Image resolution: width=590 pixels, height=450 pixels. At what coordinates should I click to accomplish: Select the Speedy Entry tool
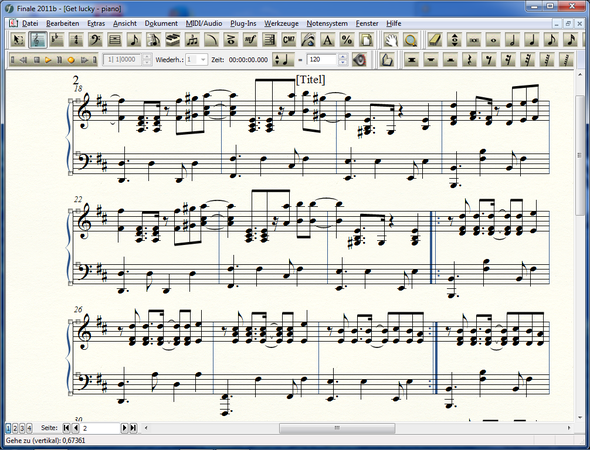coord(154,40)
